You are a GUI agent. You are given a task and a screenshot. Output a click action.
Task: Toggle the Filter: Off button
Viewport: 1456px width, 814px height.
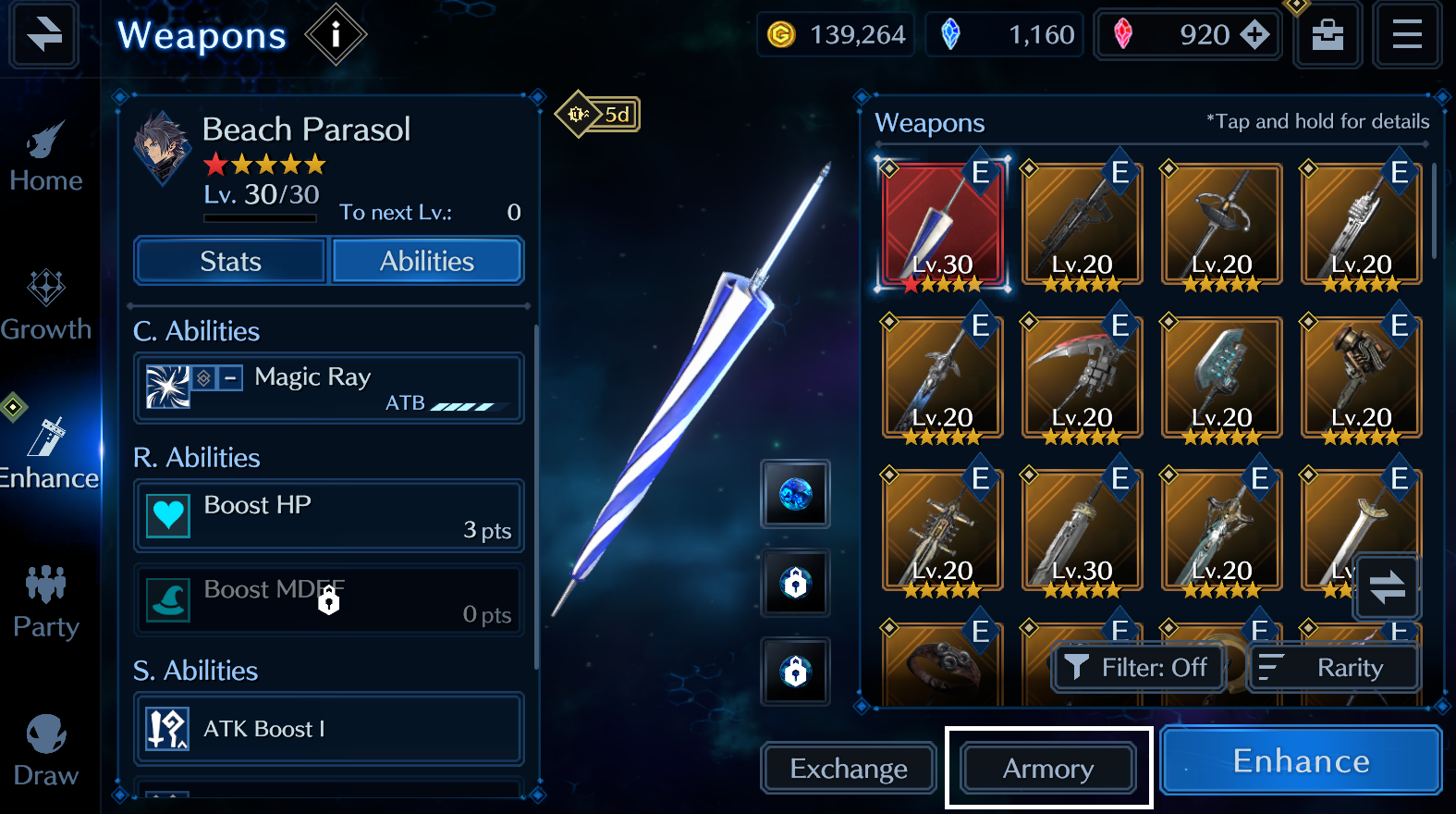pos(1138,668)
